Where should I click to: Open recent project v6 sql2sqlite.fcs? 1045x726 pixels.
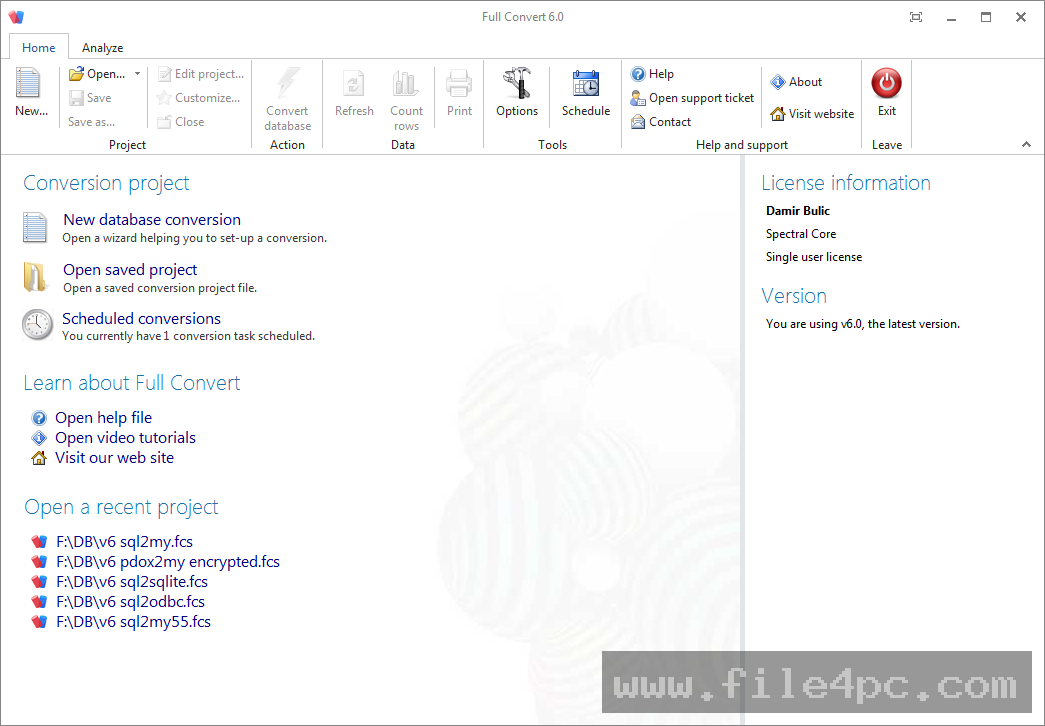pos(132,581)
